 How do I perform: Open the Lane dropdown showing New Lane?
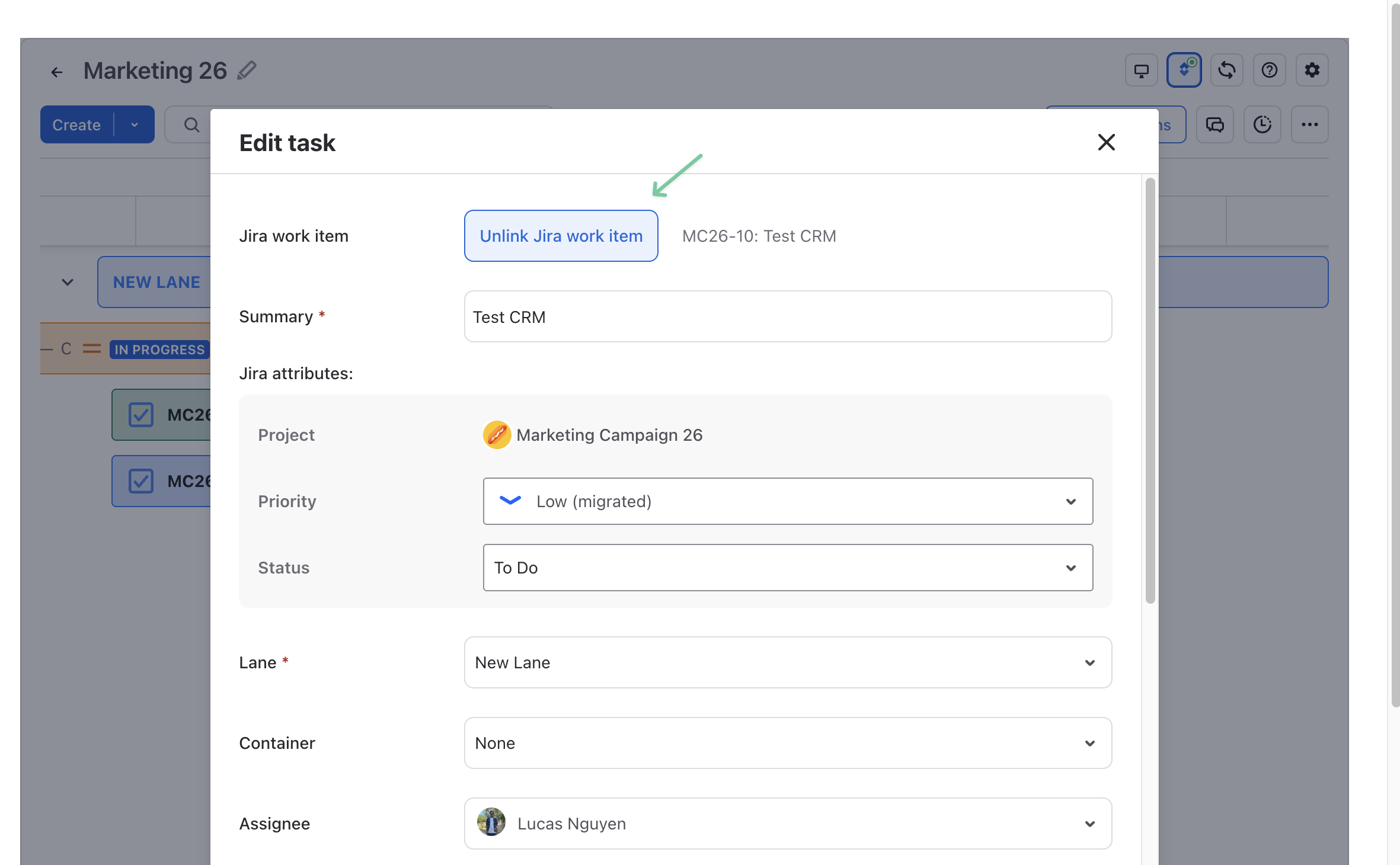pos(788,662)
